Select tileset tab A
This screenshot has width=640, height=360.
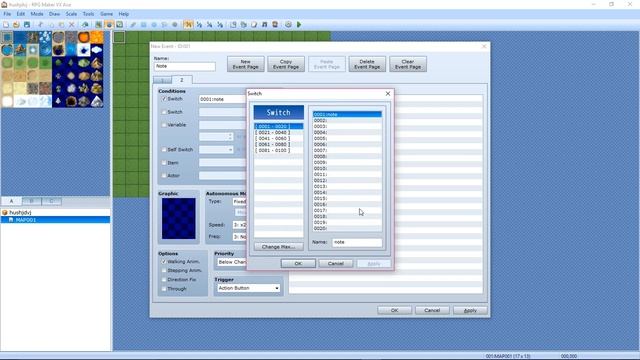(11, 201)
